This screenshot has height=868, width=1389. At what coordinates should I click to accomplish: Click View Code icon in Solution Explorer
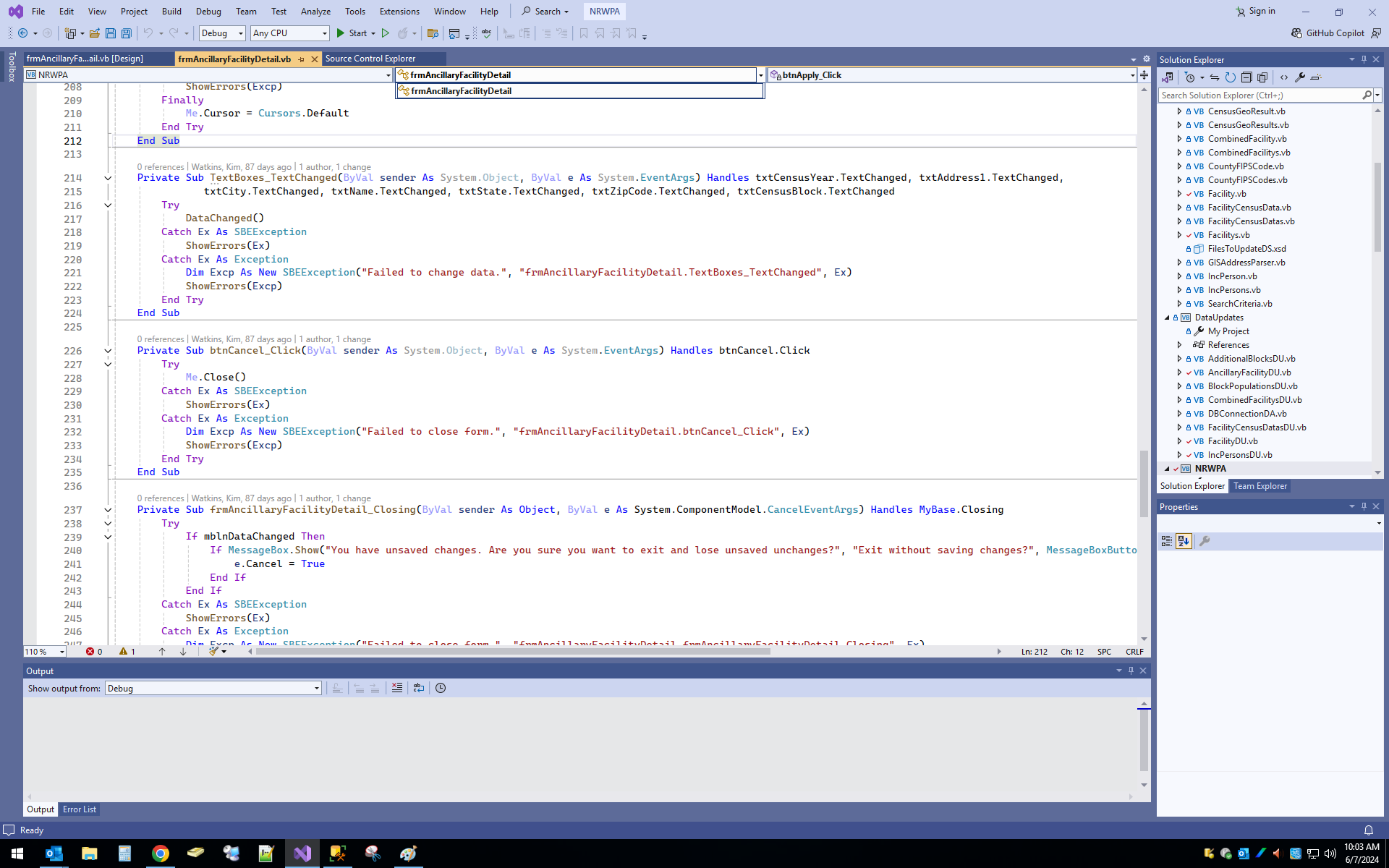(1284, 77)
